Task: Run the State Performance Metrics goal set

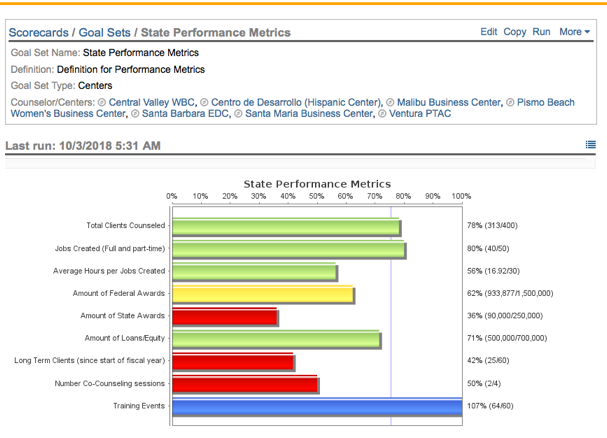Action: pos(541,32)
